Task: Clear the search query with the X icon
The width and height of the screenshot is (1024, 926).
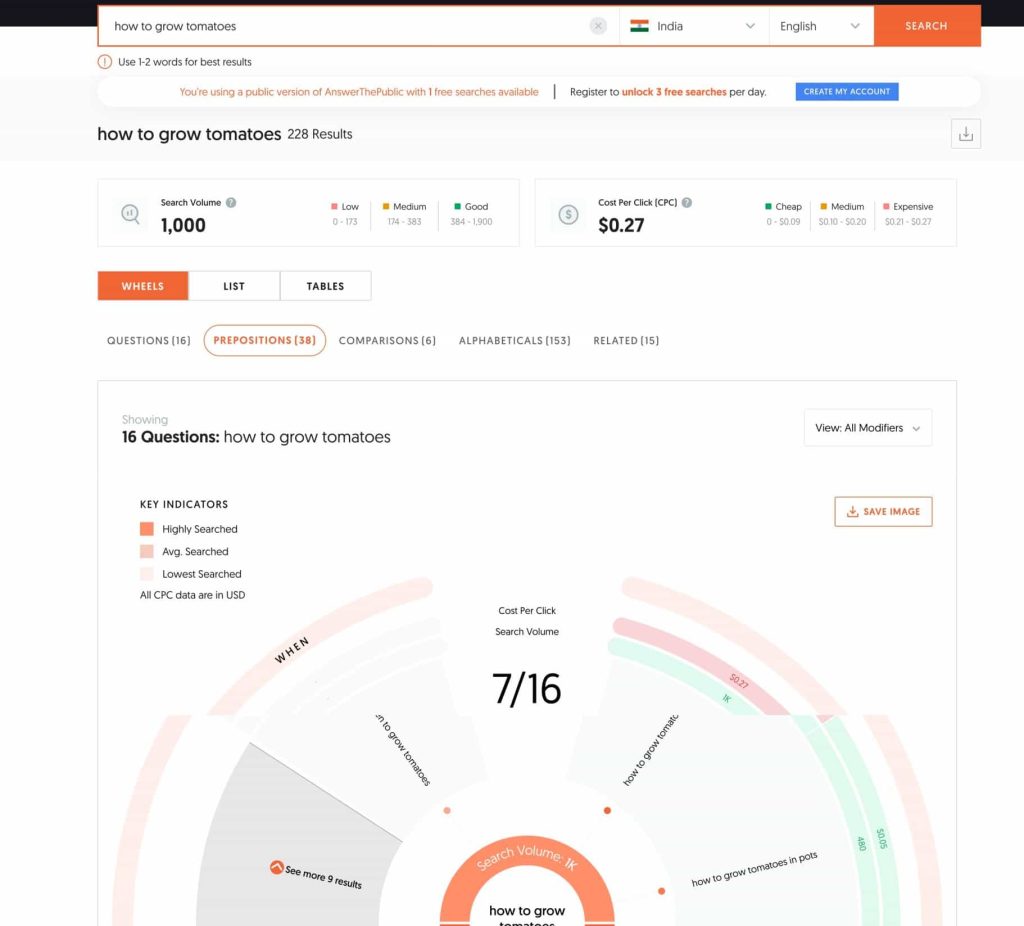Action: 598,26
